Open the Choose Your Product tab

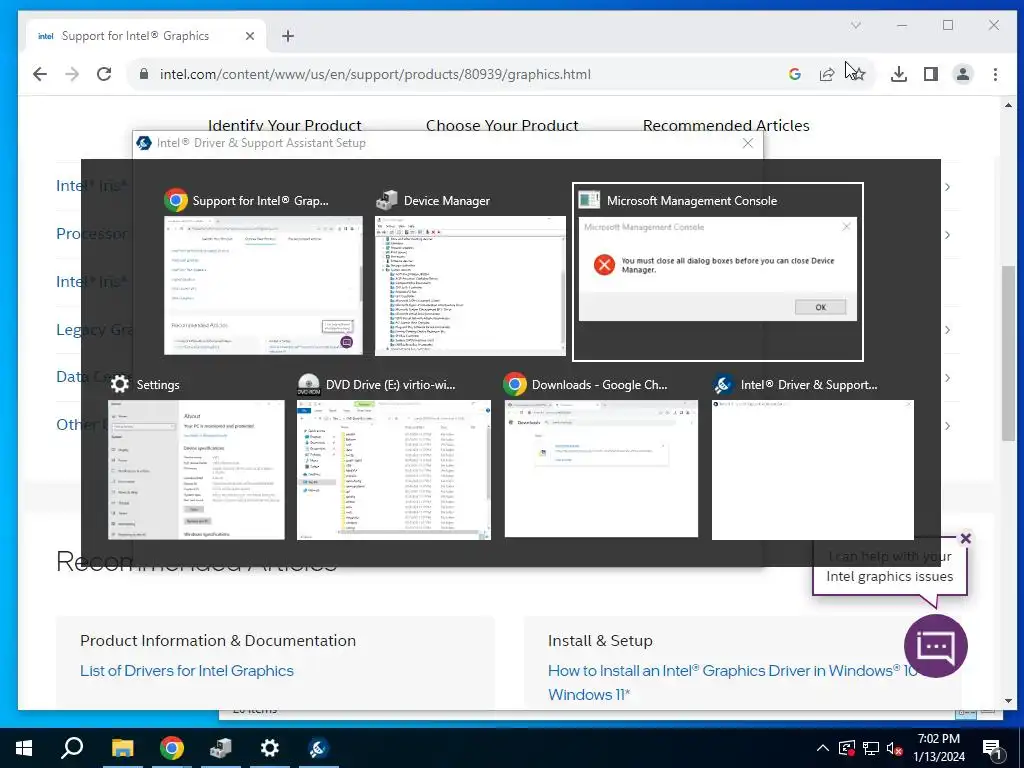click(x=502, y=125)
